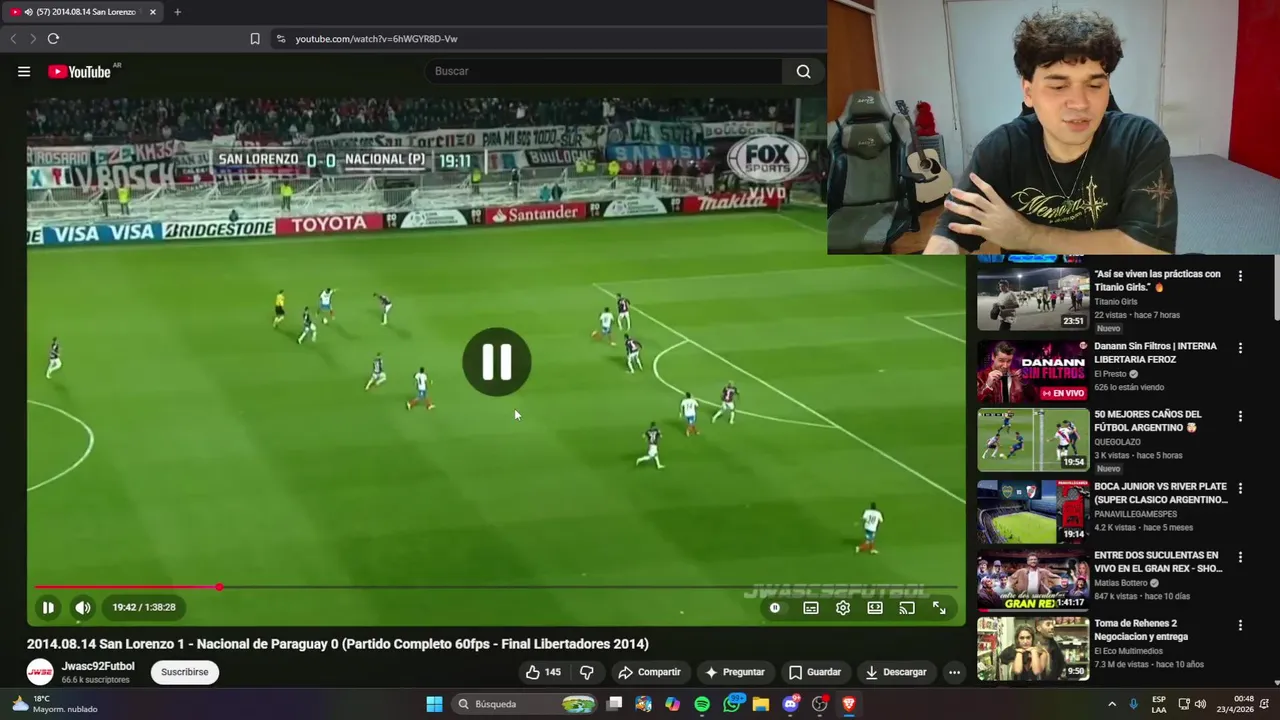Toggle subtitles in the video player
1280x720 pixels.
(811, 607)
